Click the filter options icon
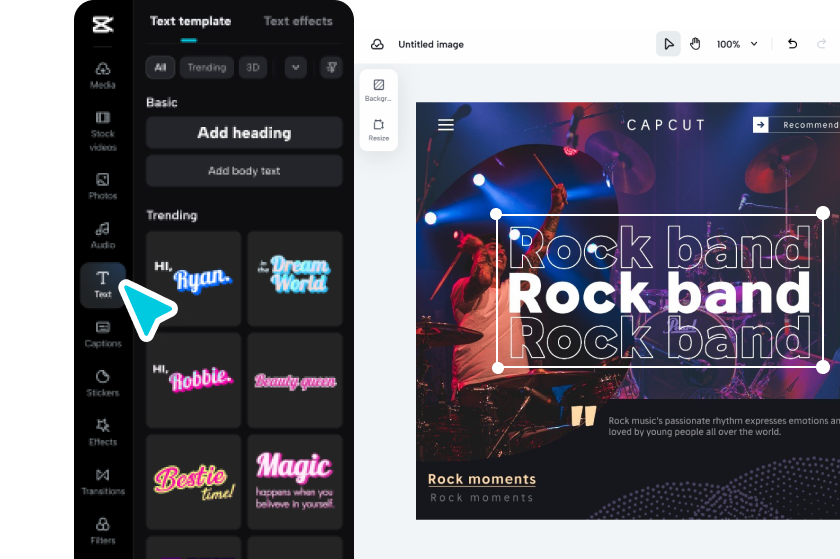The width and height of the screenshot is (840, 559). pyautogui.click(x=332, y=68)
